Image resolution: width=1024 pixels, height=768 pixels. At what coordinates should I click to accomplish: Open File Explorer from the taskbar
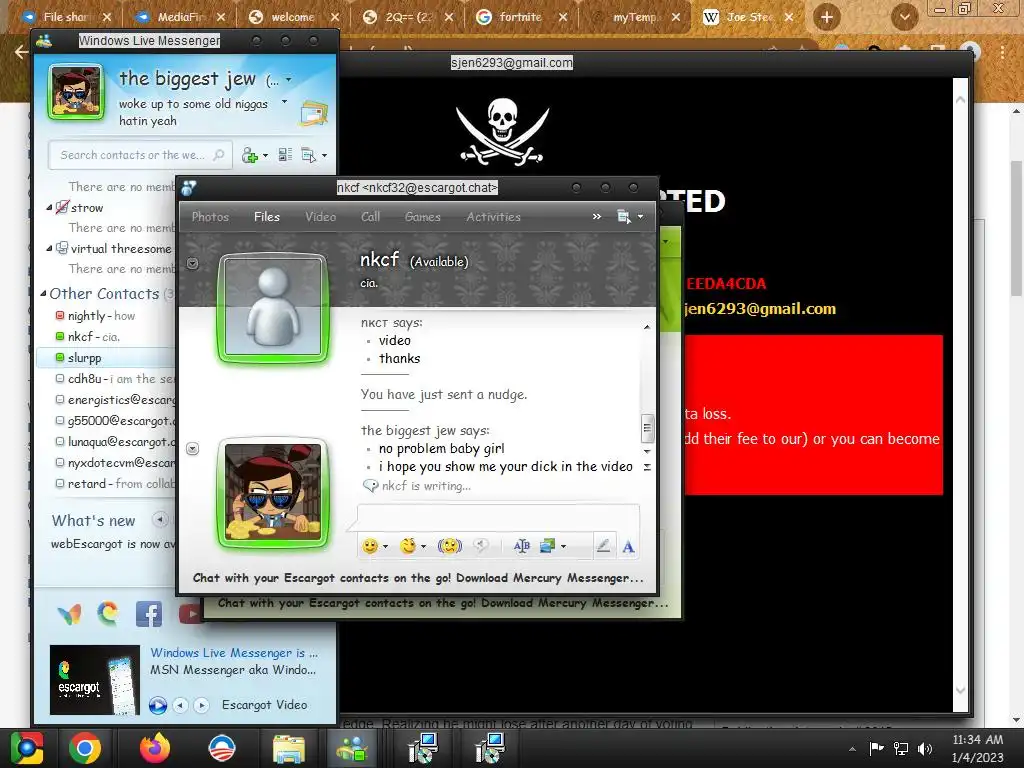pos(289,749)
